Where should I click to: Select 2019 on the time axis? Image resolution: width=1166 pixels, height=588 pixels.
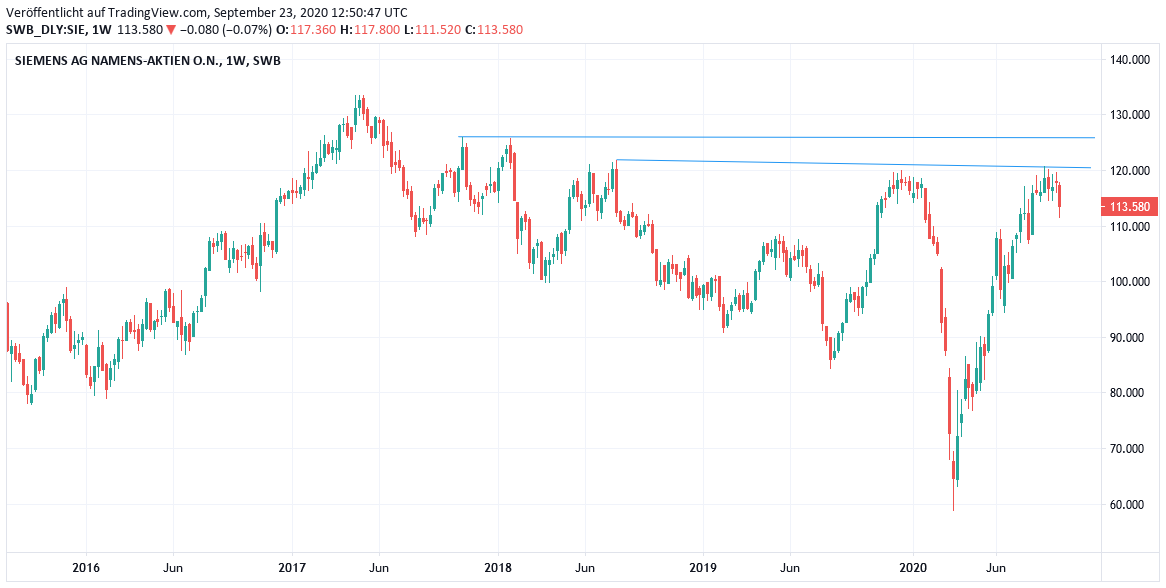pyautogui.click(x=704, y=568)
